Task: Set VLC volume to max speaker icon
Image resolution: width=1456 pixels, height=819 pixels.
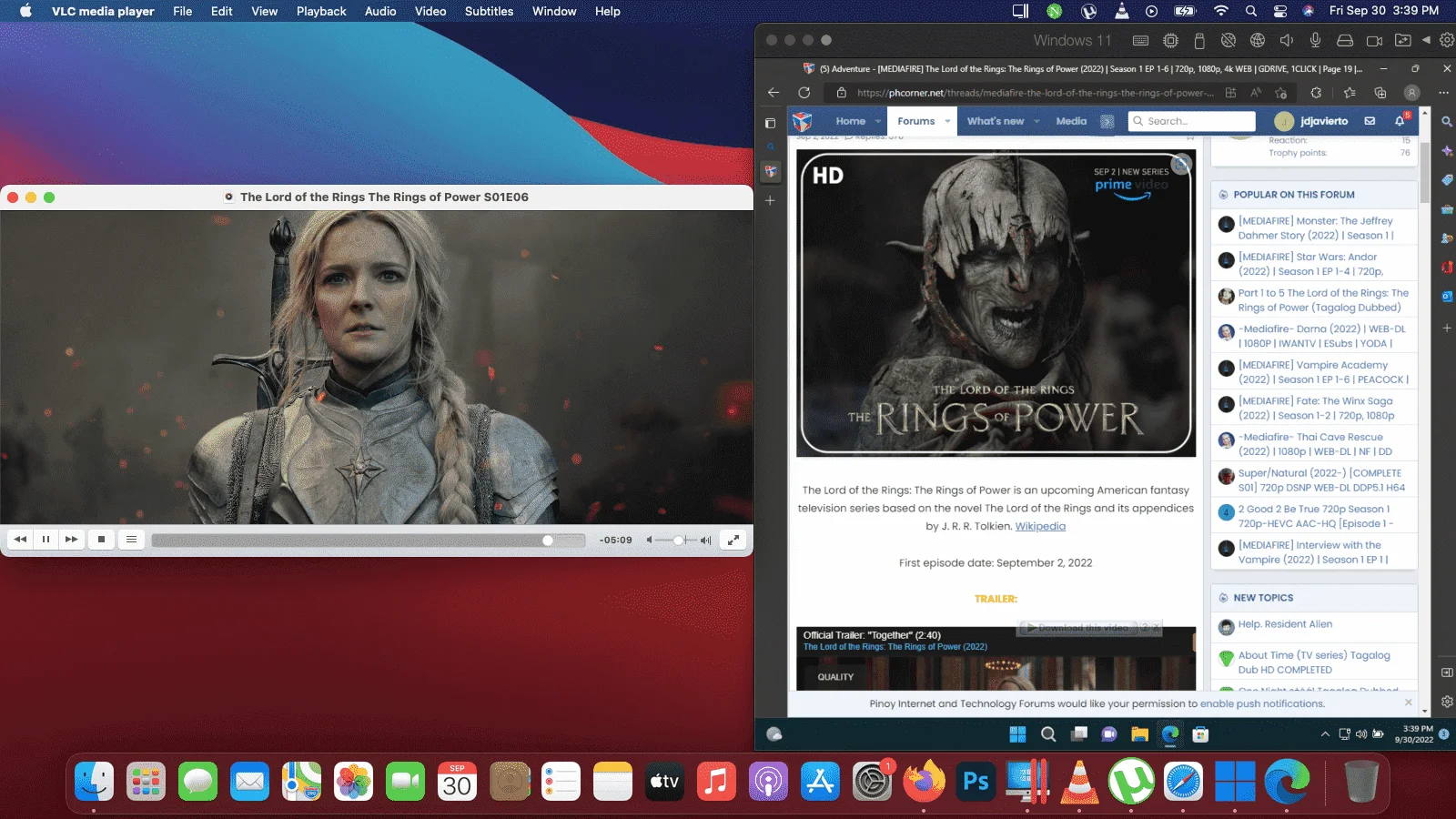Action: [706, 541]
